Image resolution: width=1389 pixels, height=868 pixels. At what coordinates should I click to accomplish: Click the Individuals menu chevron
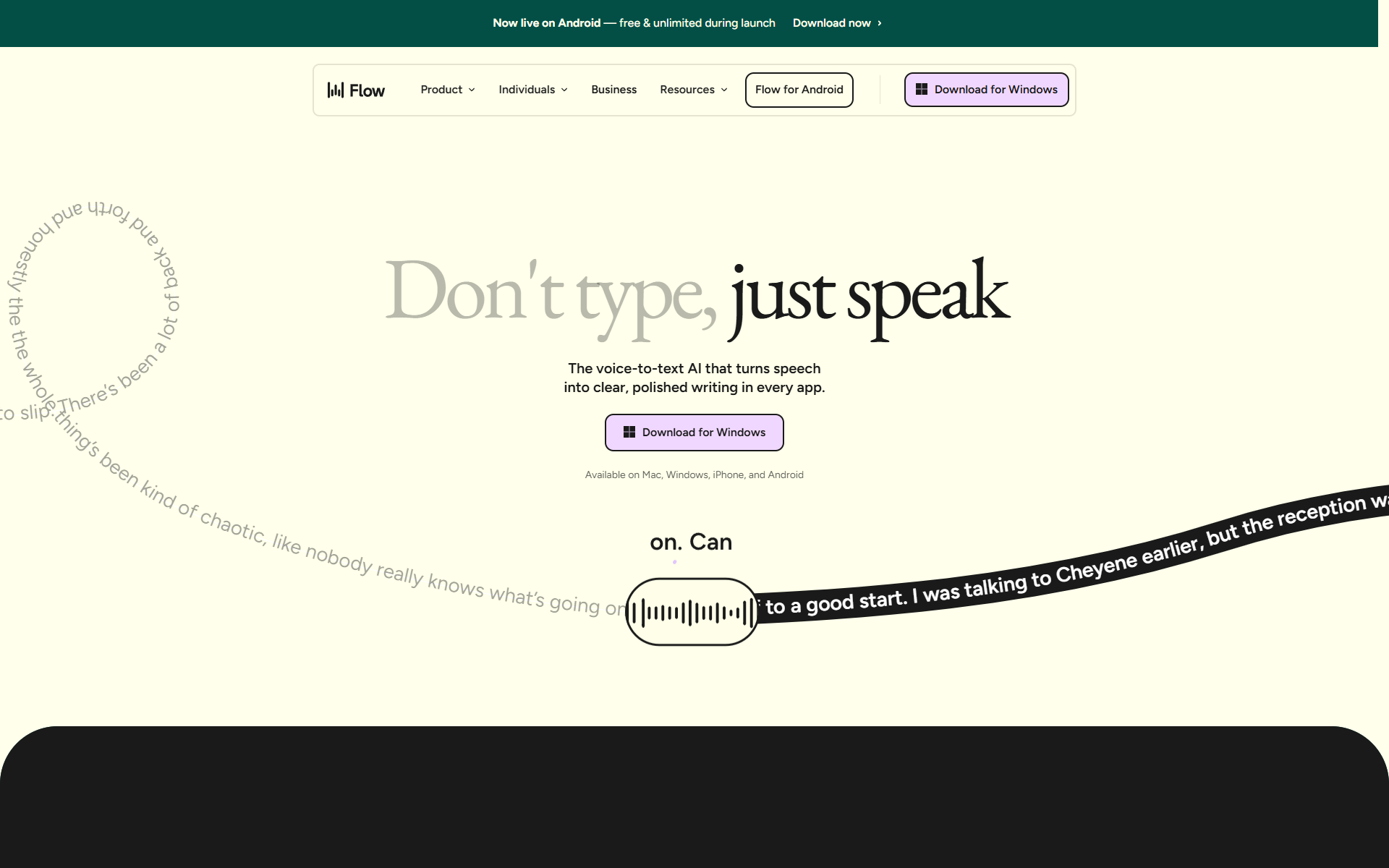click(x=564, y=90)
